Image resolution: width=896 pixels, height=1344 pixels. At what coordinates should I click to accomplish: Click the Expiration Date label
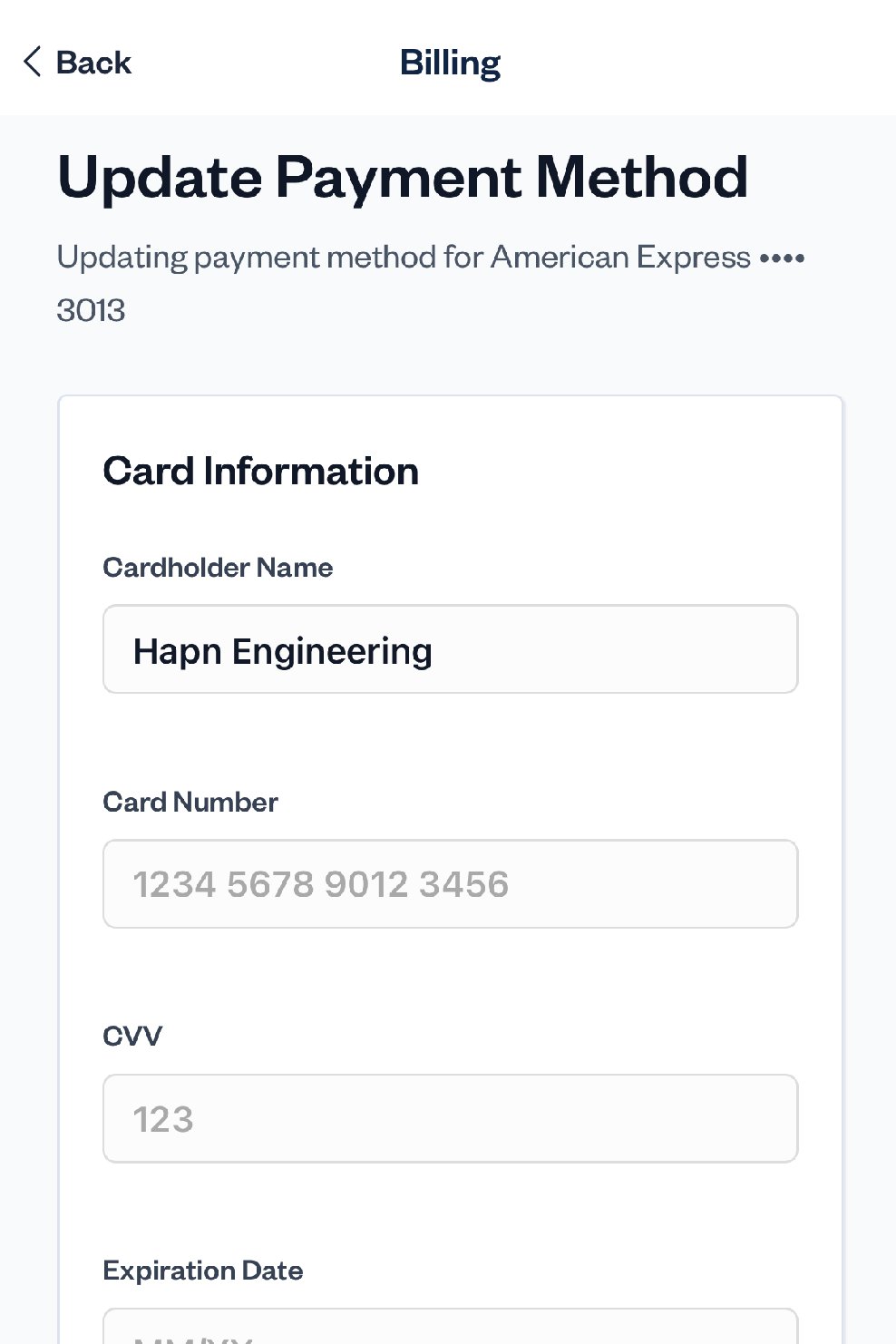pyautogui.click(x=203, y=1271)
